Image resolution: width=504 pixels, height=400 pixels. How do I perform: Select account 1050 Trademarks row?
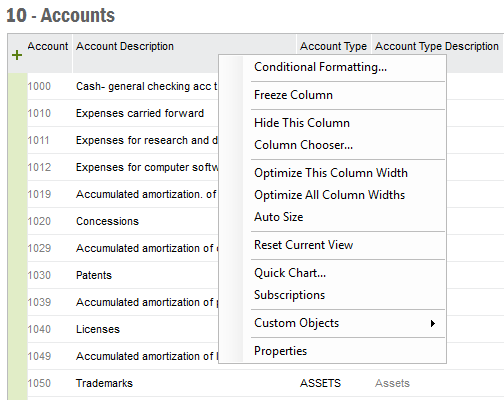point(265,383)
